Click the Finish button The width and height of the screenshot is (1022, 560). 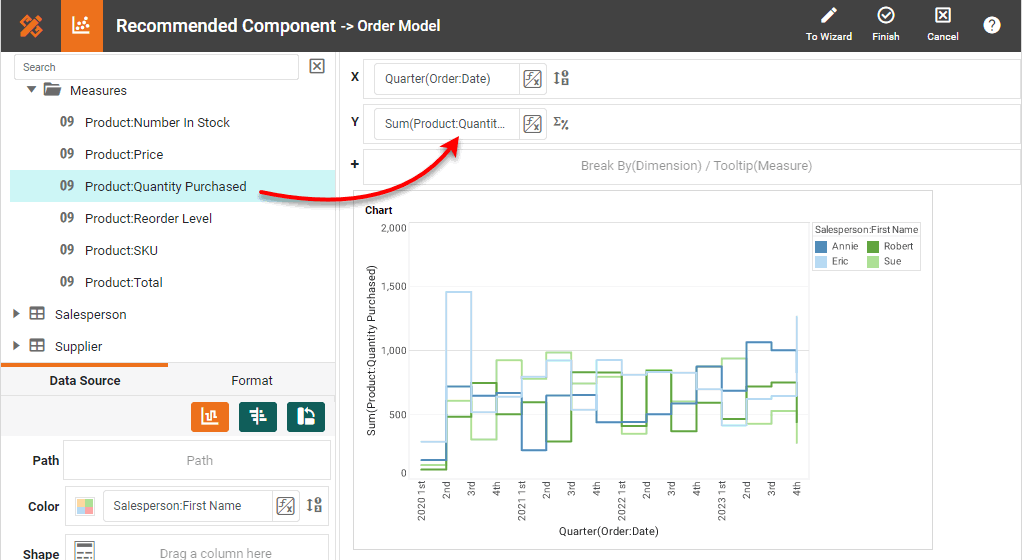(885, 25)
